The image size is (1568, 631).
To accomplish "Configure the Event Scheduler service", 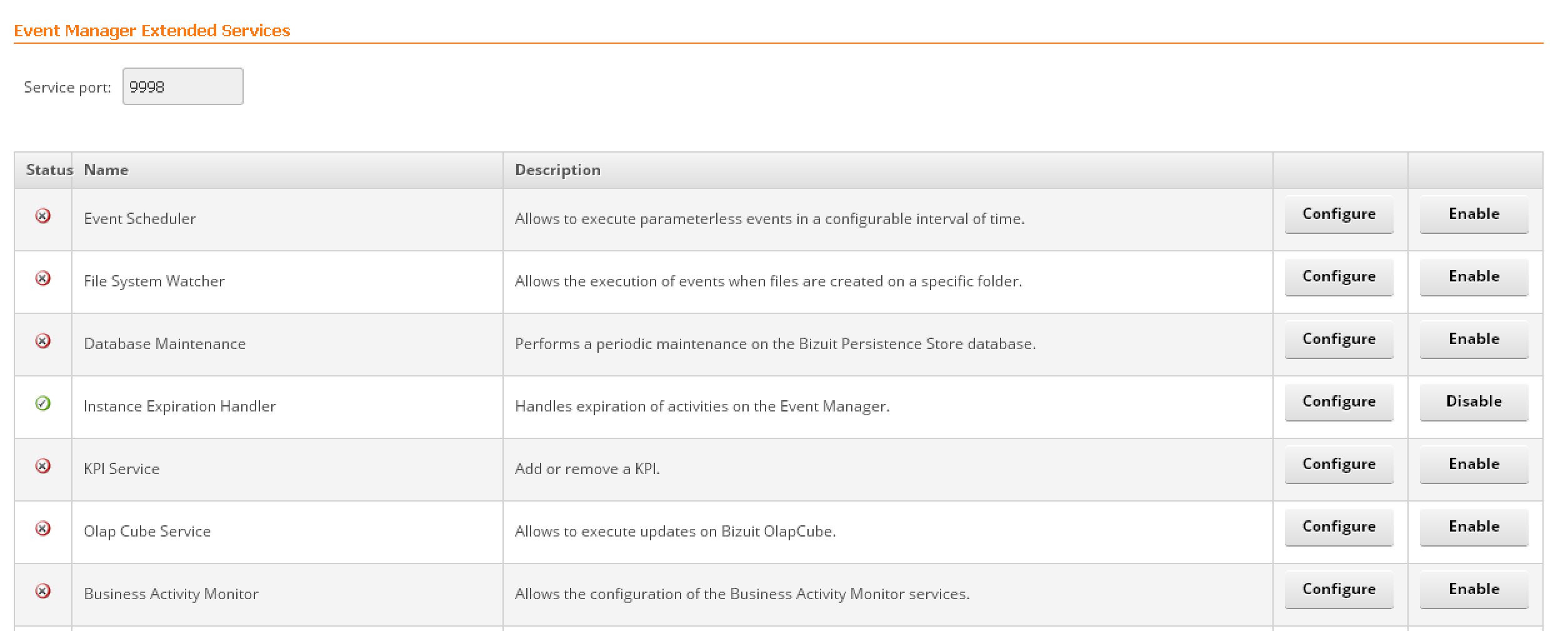I will (x=1339, y=215).
